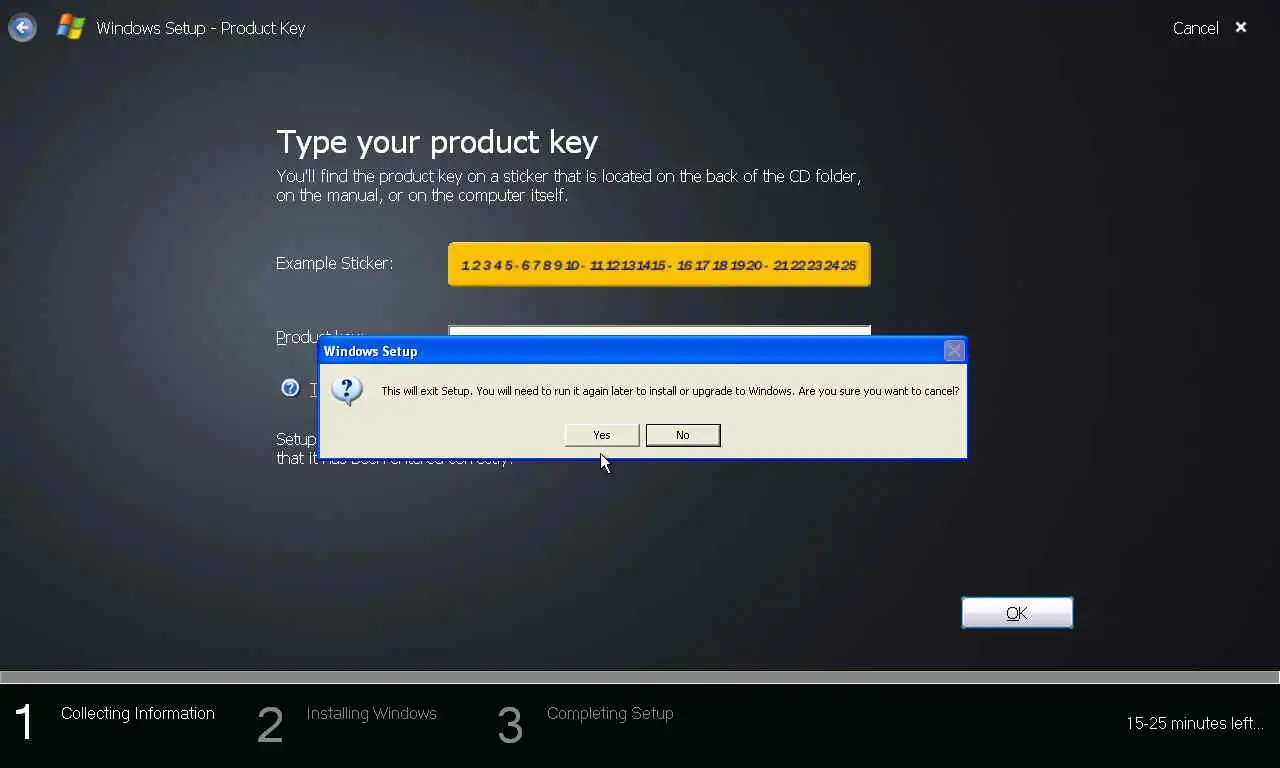1280x768 pixels.
Task: Click the Installing Windows step label
Action: click(x=372, y=713)
